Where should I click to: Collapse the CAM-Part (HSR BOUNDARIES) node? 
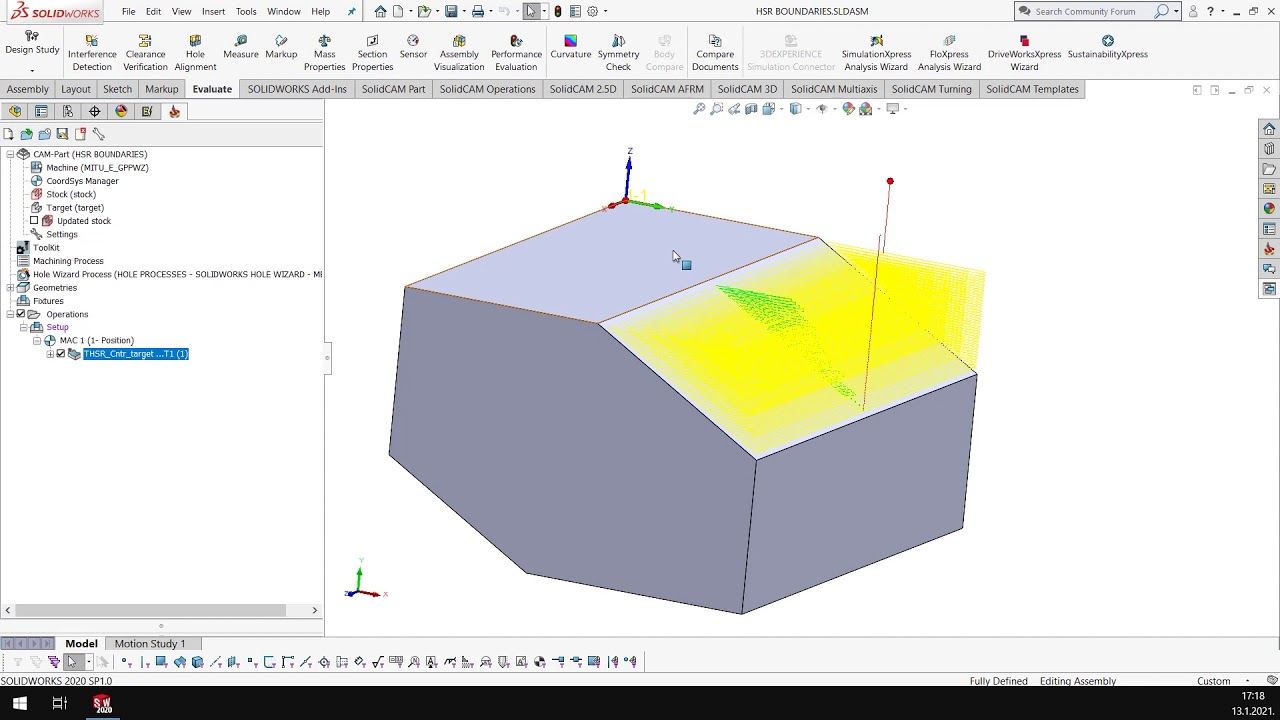coord(10,154)
